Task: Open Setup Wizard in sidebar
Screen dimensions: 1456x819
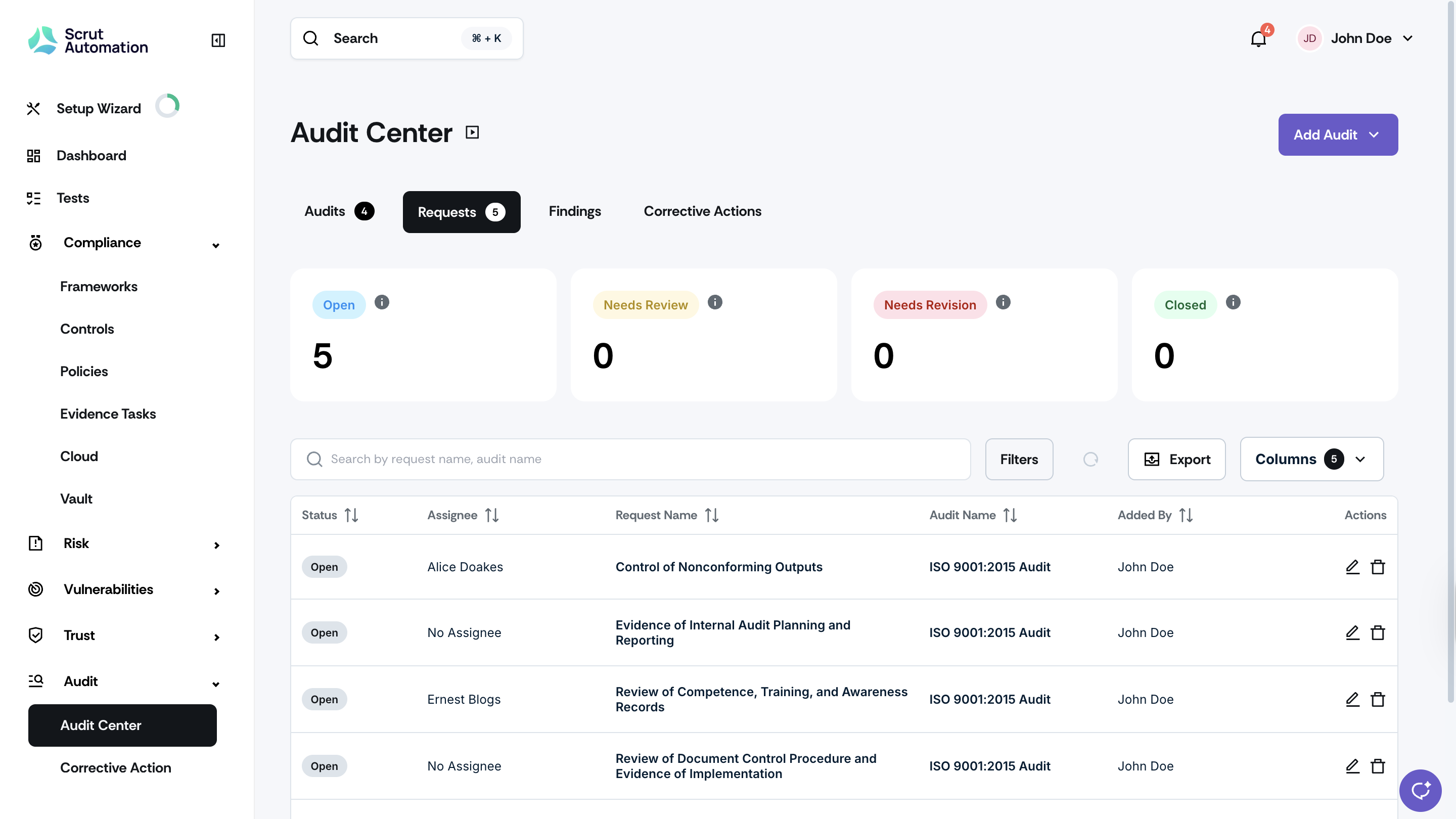Action: (99, 109)
